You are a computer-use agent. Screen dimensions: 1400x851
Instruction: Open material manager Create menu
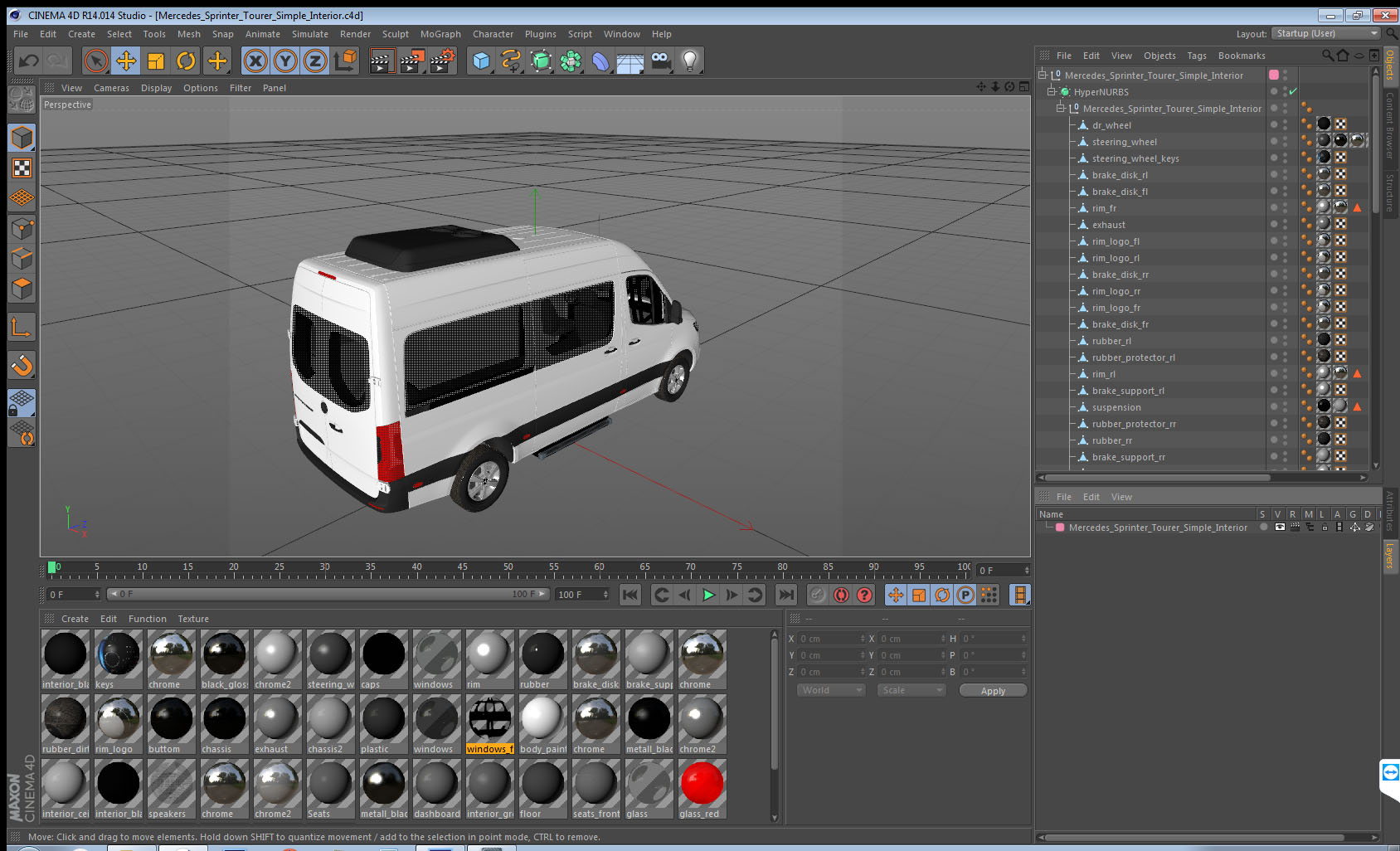[x=75, y=619]
